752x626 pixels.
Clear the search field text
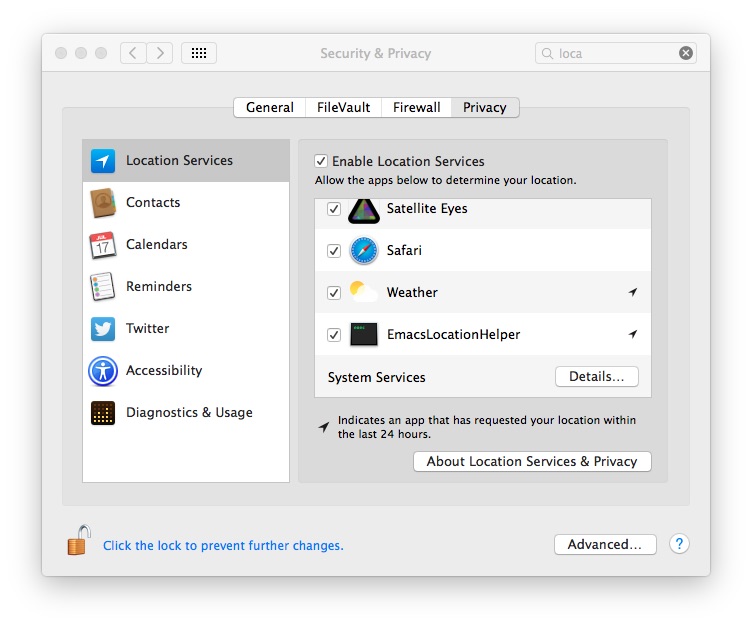coord(686,53)
